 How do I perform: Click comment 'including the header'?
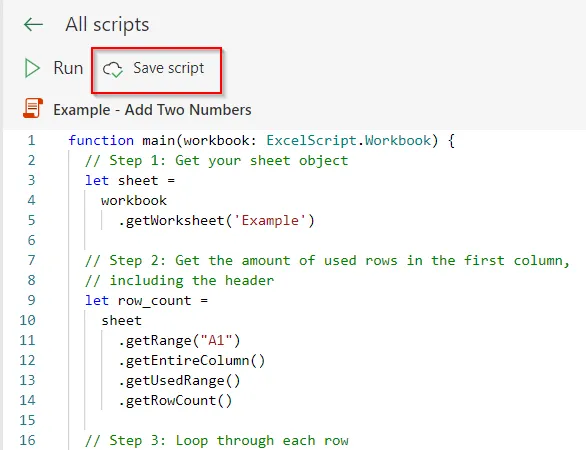[x=179, y=280]
